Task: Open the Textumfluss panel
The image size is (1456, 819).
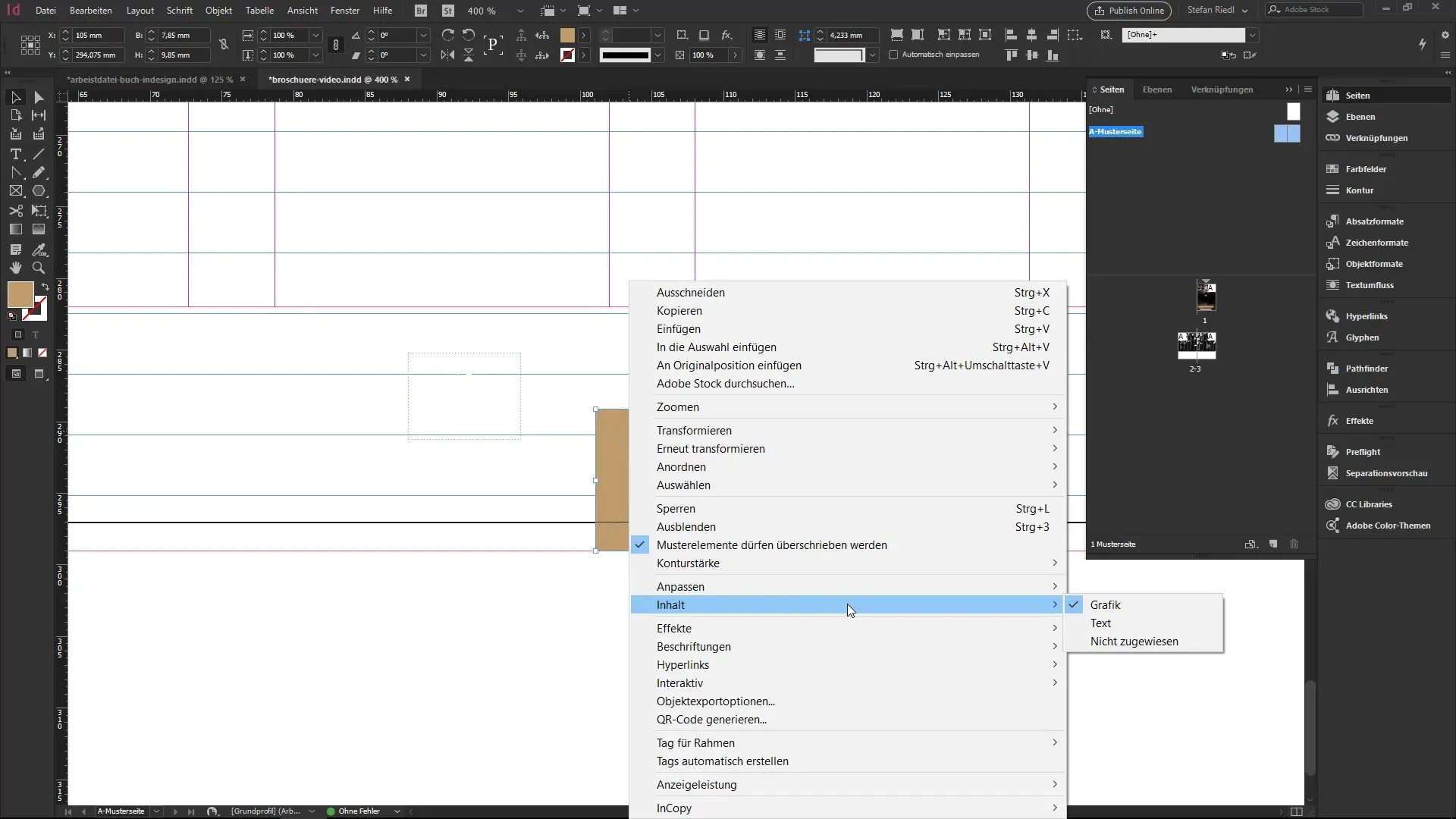Action: click(x=1370, y=285)
